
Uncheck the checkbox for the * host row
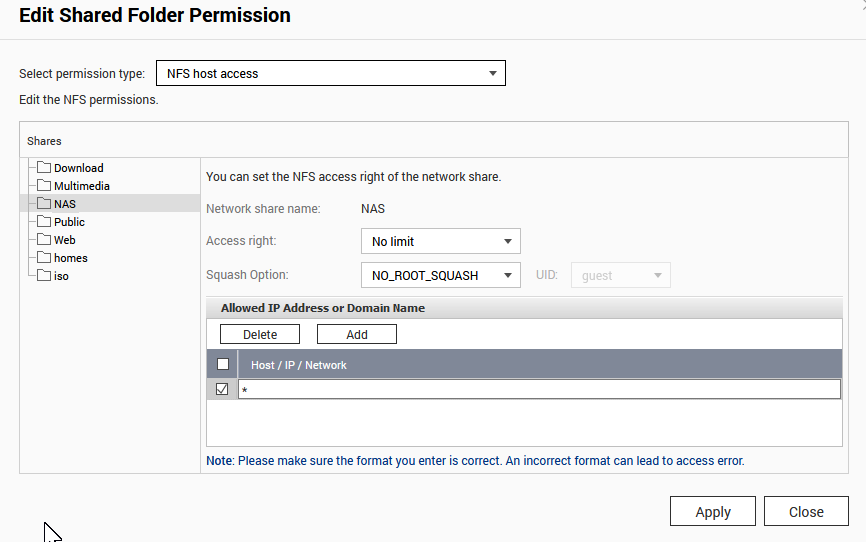[x=222, y=389]
